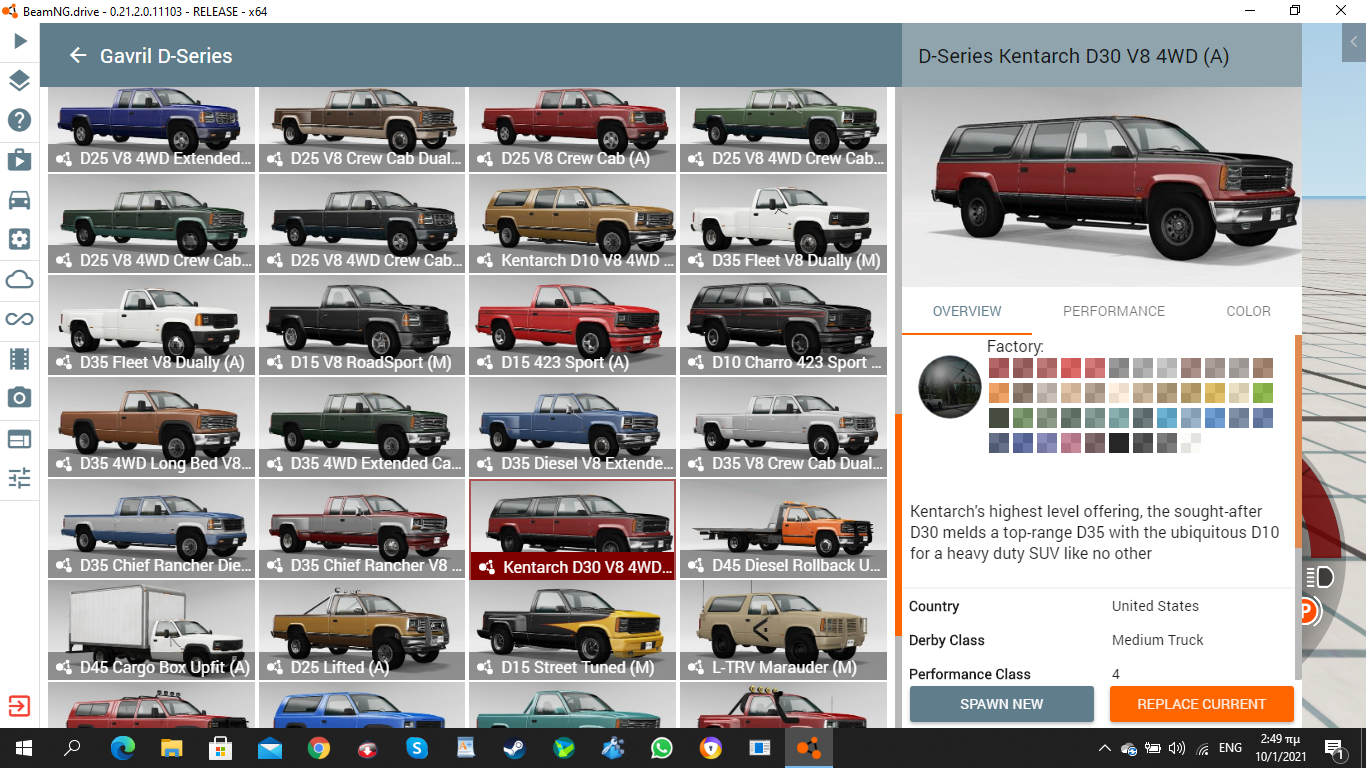Click the red exit icon in sidebar

point(20,706)
